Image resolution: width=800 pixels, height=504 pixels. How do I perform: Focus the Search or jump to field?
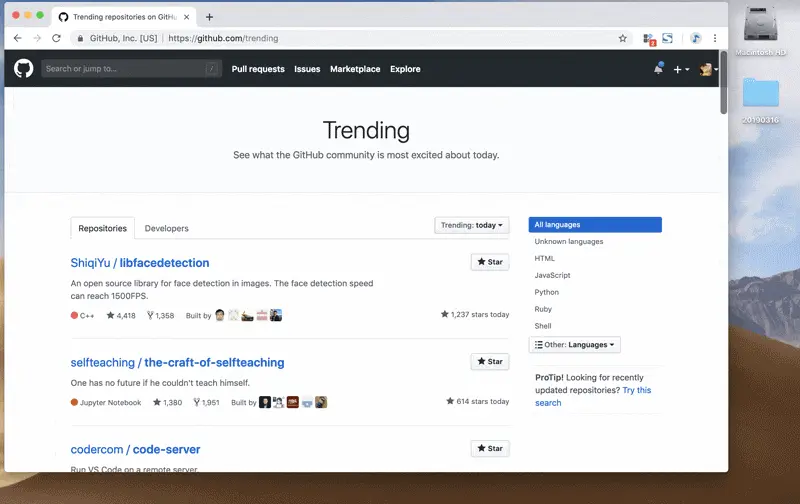click(x=131, y=68)
